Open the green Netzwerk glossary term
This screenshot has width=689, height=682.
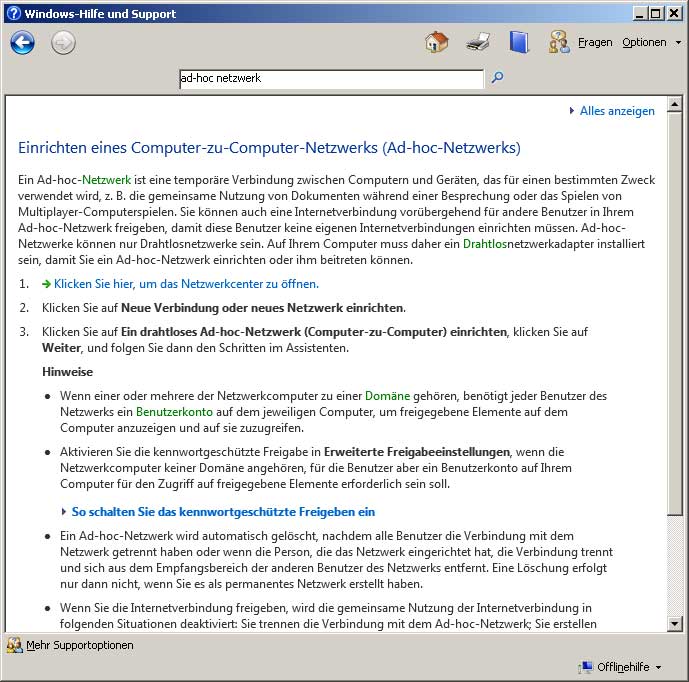[x=106, y=180]
